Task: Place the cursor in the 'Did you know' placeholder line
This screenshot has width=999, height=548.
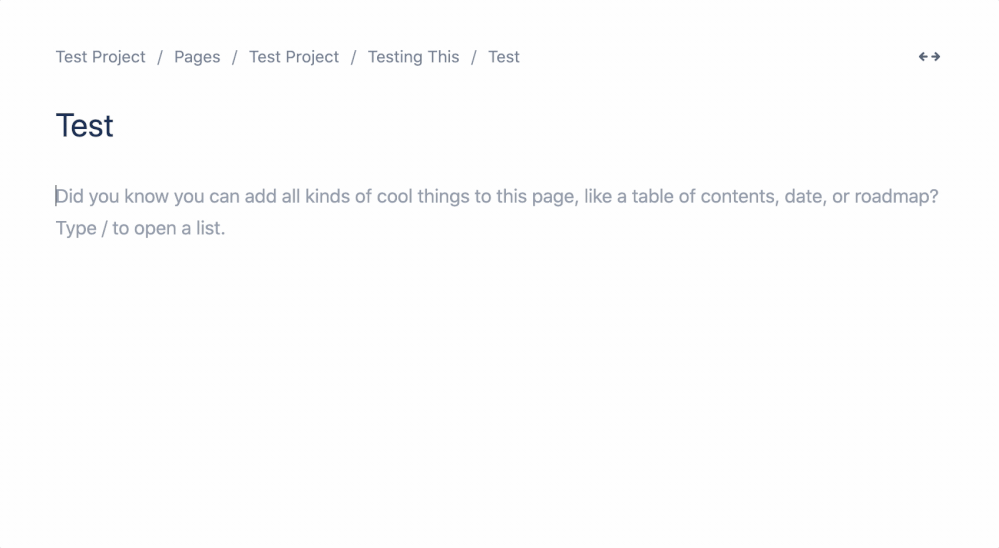Action: pyautogui.click(x=497, y=196)
